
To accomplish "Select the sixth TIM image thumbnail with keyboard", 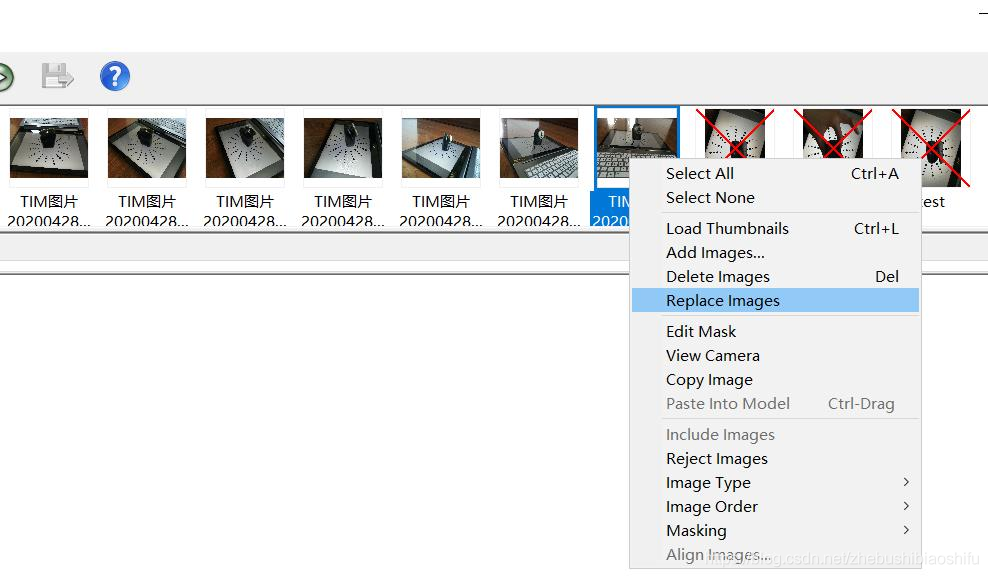I will (x=539, y=148).
